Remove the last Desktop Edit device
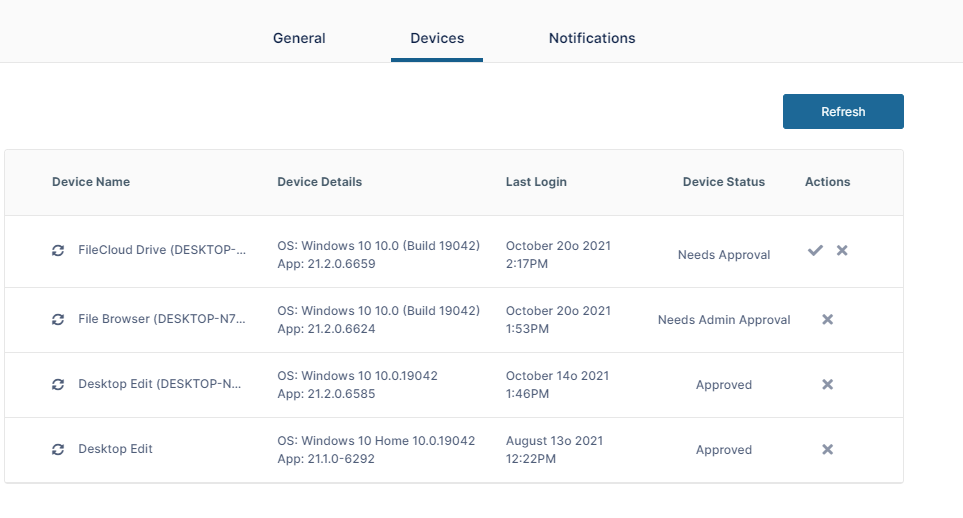Viewport: 963px width, 518px height. click(x=827, y=450)
